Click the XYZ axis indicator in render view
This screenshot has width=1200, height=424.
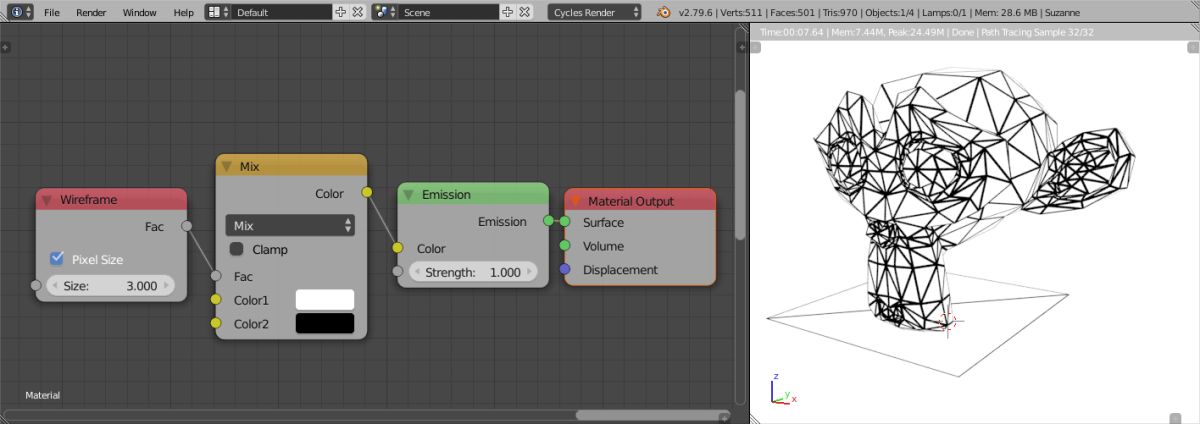[783, 391]
